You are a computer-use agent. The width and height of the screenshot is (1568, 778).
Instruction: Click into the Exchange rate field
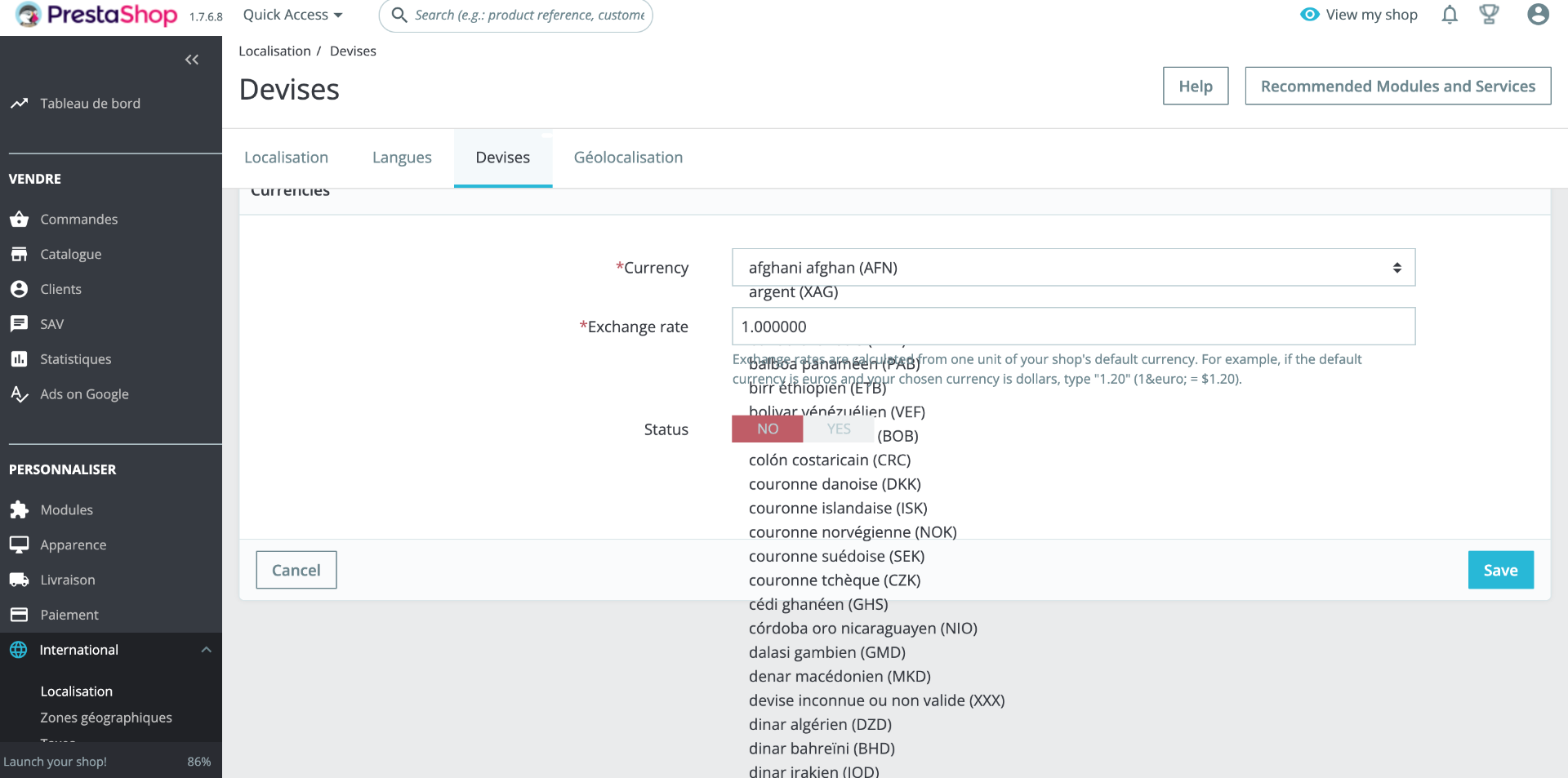coord(1073,327)
